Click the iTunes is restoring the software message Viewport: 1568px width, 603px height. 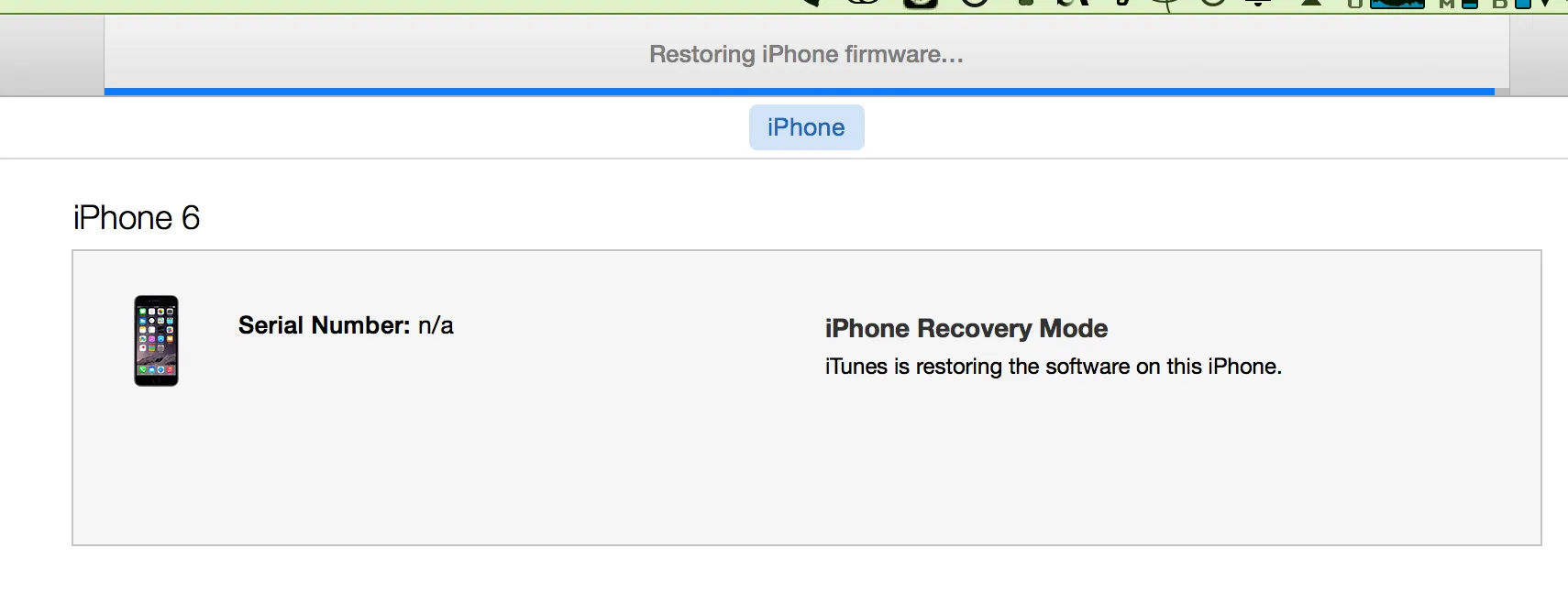point(1053,367)
